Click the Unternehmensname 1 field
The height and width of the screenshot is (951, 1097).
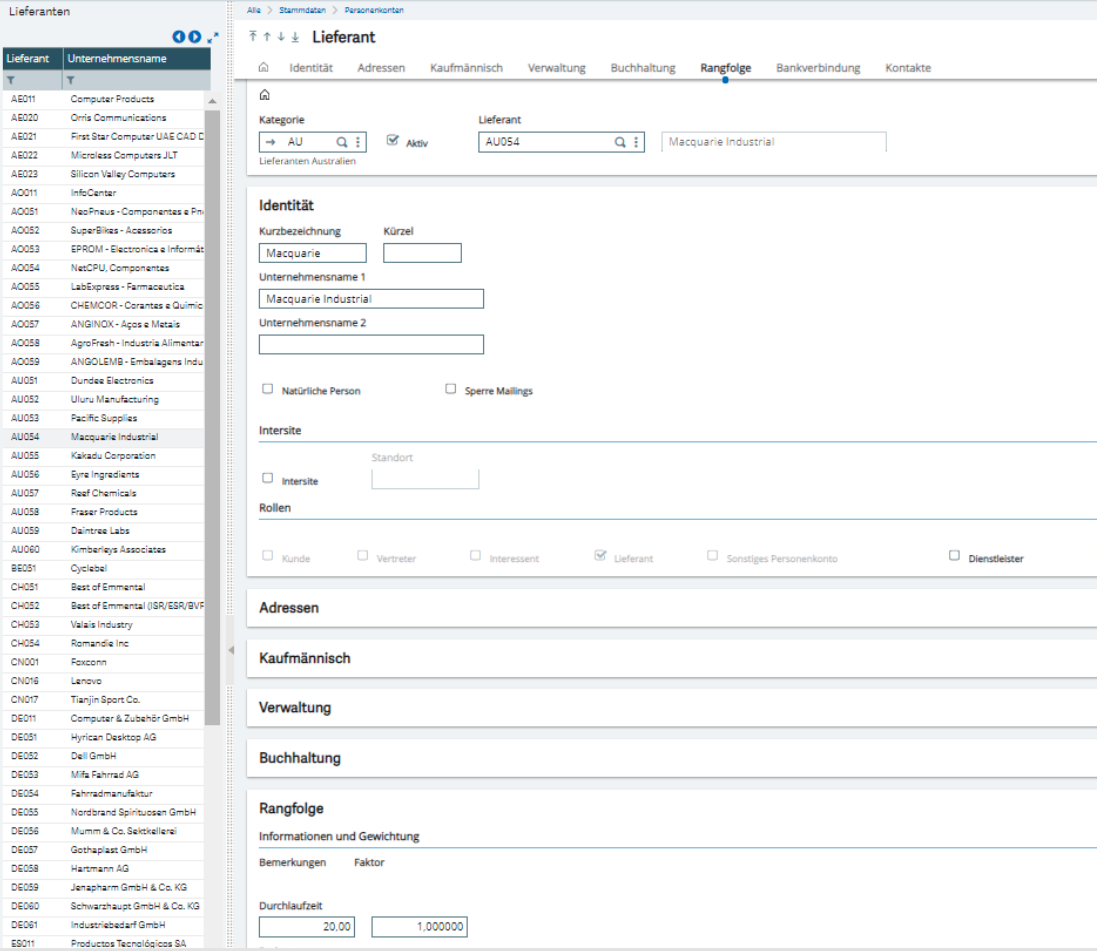pyautogui.click(x=371, y=299)
